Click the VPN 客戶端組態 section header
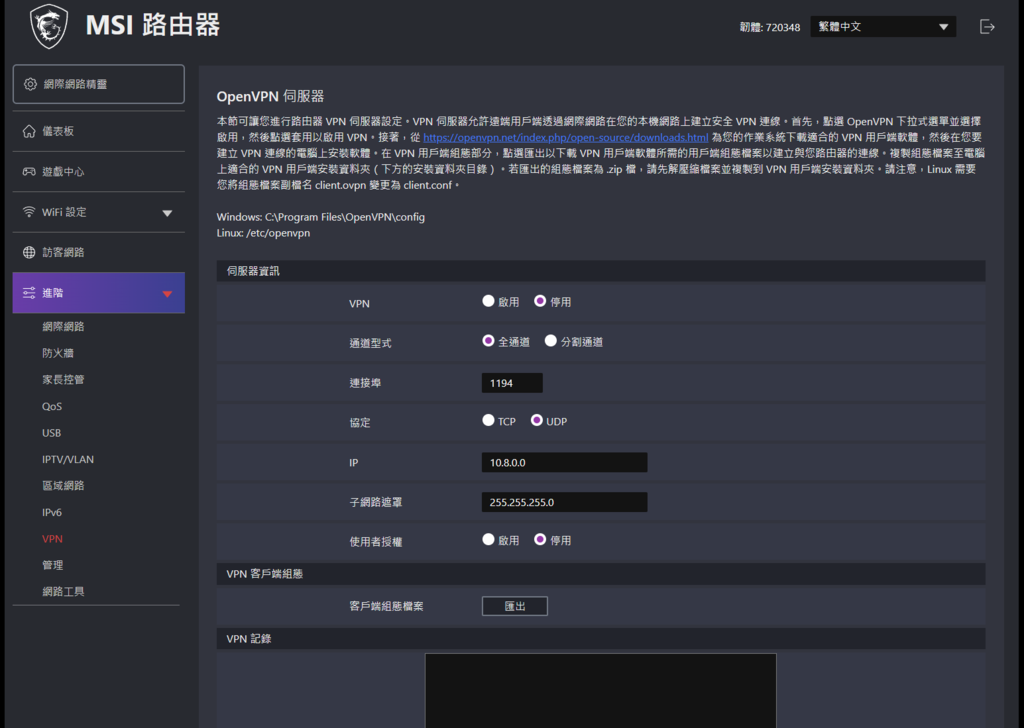 pyautogui.click(x=601, y=574)
